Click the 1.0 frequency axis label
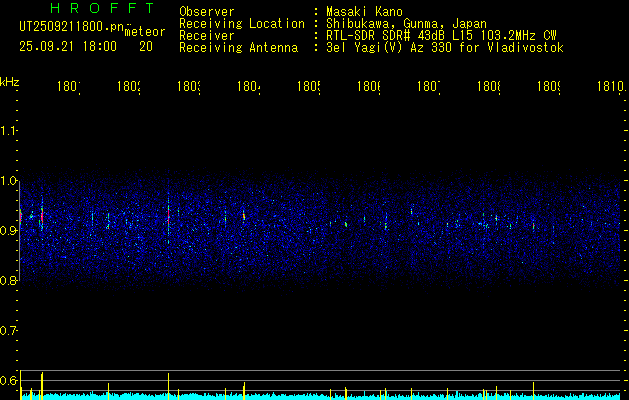Viewport: 629px width, 400px height. coord(8,181)
